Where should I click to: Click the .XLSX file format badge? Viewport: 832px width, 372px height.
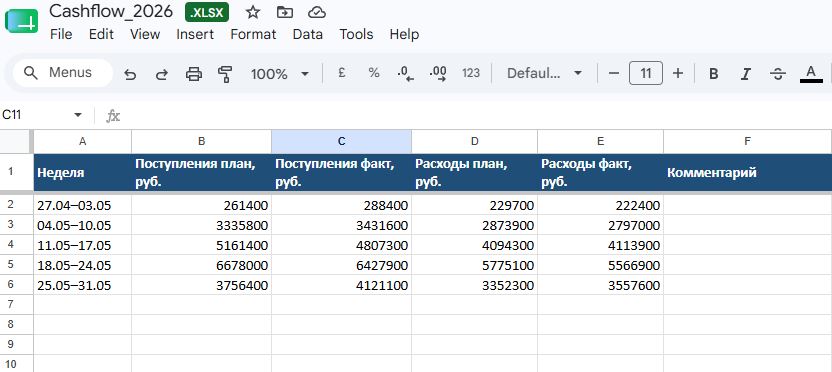point(207,12)
